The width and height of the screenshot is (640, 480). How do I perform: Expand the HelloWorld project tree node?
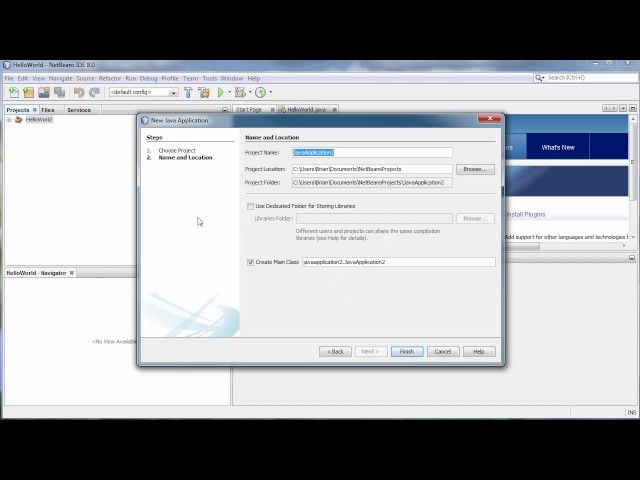click(9, 120)
